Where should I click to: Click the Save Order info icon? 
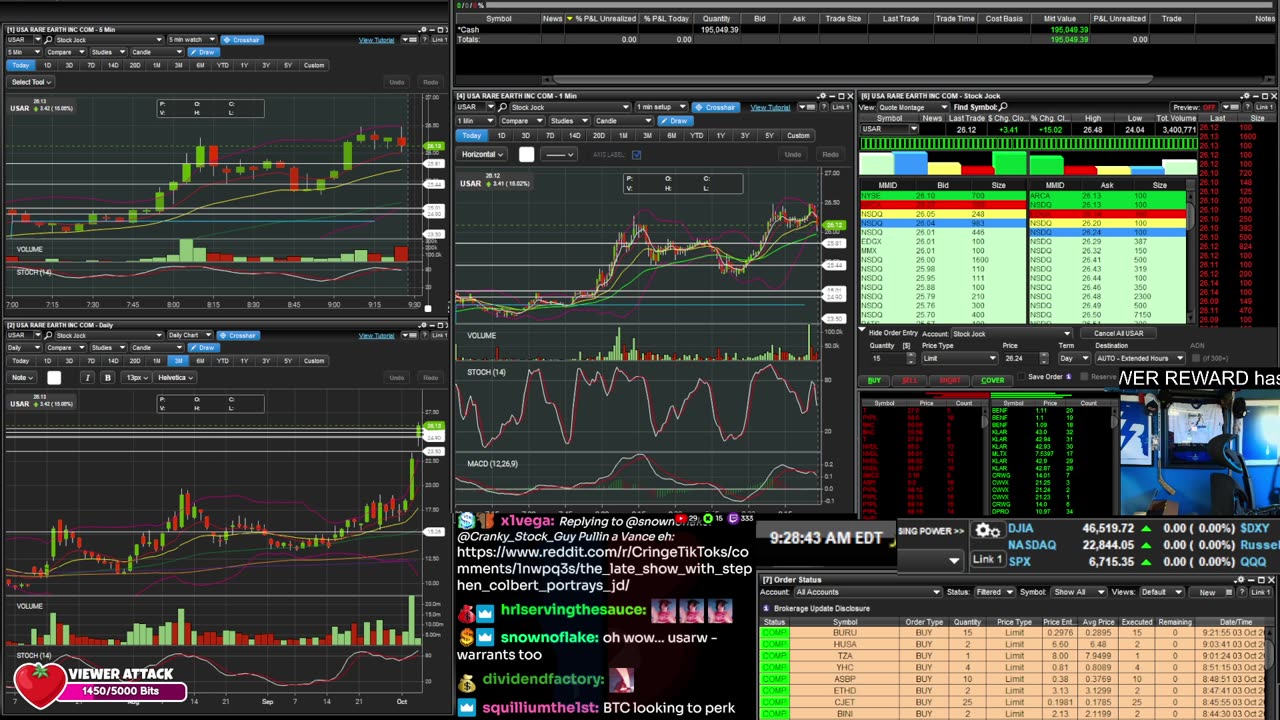[1069, 377]
